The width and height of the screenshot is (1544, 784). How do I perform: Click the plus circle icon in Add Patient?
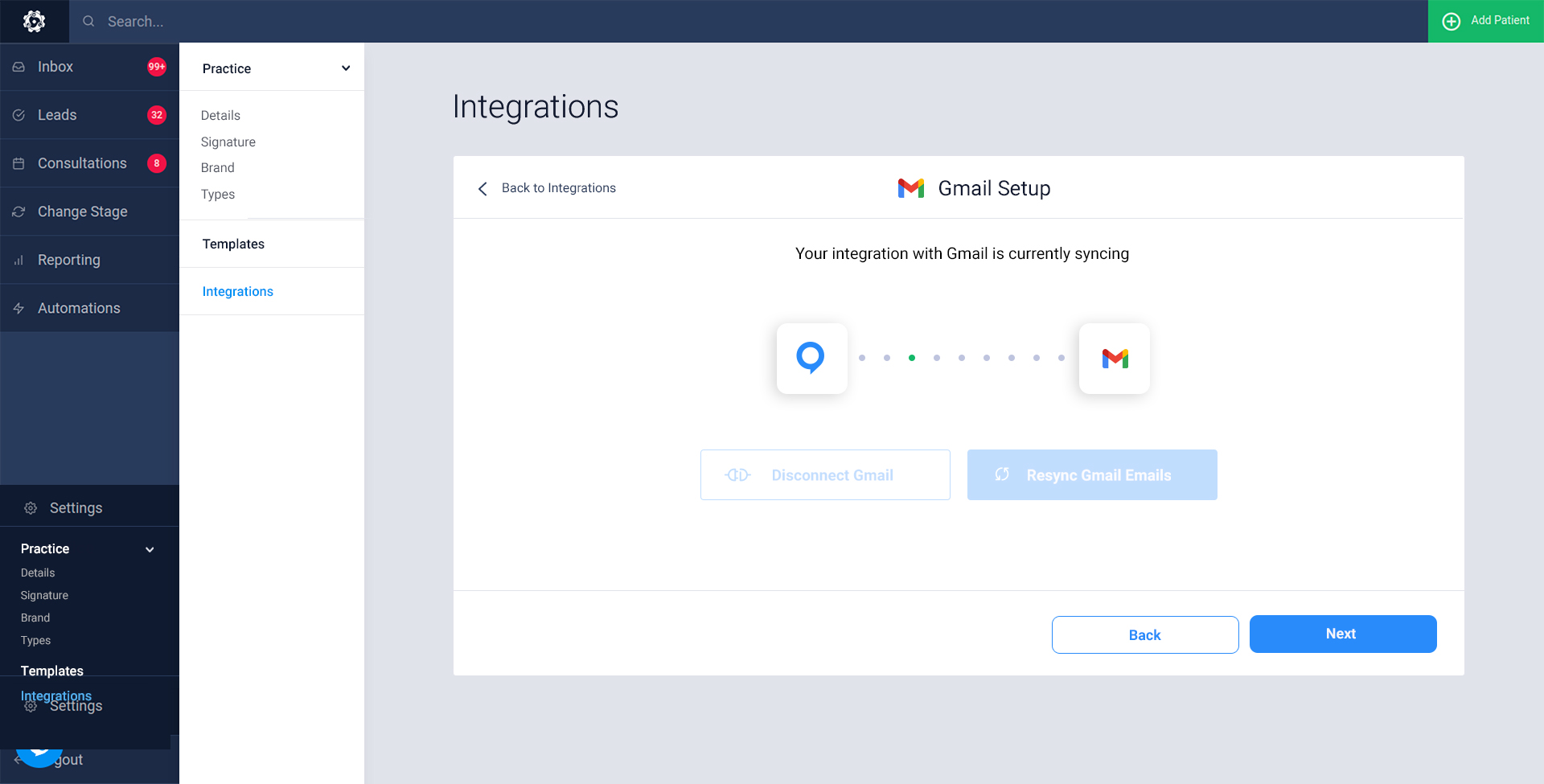(1452, 21)
